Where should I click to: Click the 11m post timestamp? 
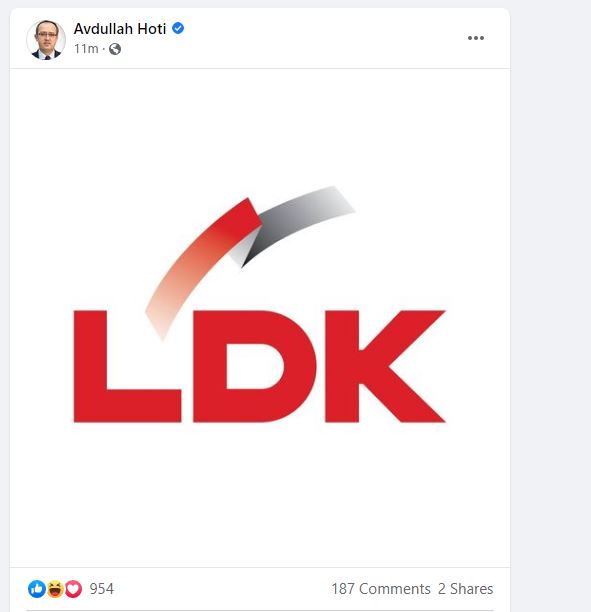coord(86,49)
